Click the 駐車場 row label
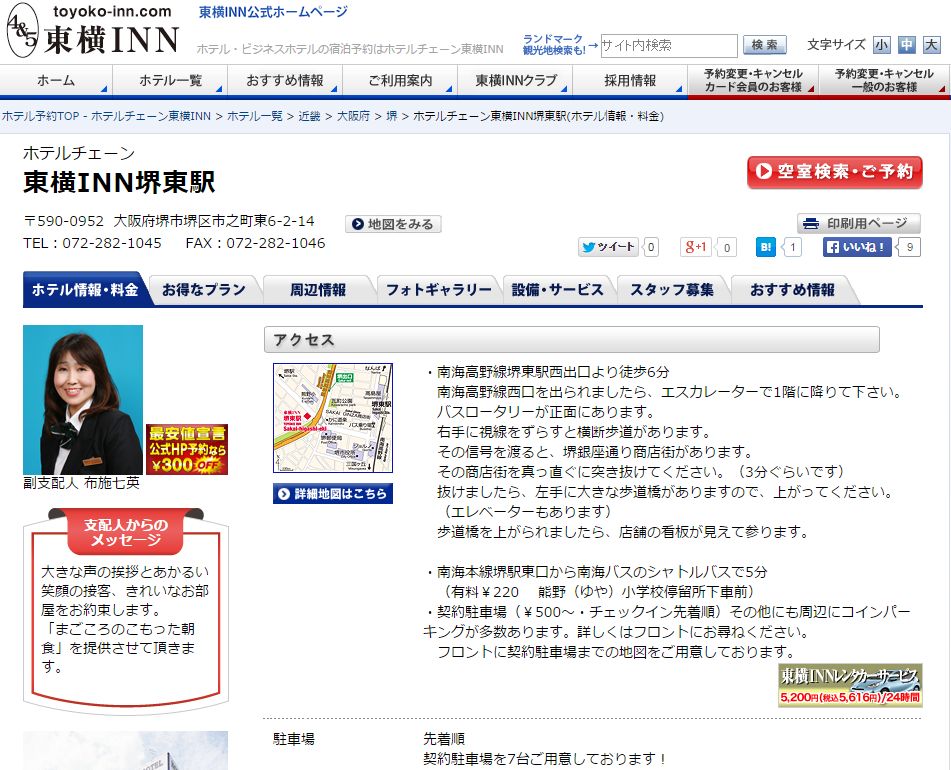Screen dimensions: 951x770 click(294, 739)
